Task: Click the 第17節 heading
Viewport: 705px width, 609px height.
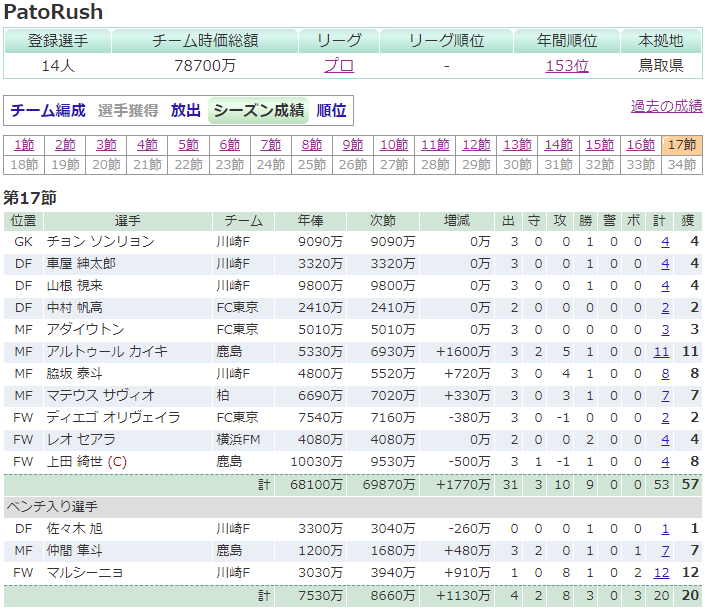Action: (30, 198)
